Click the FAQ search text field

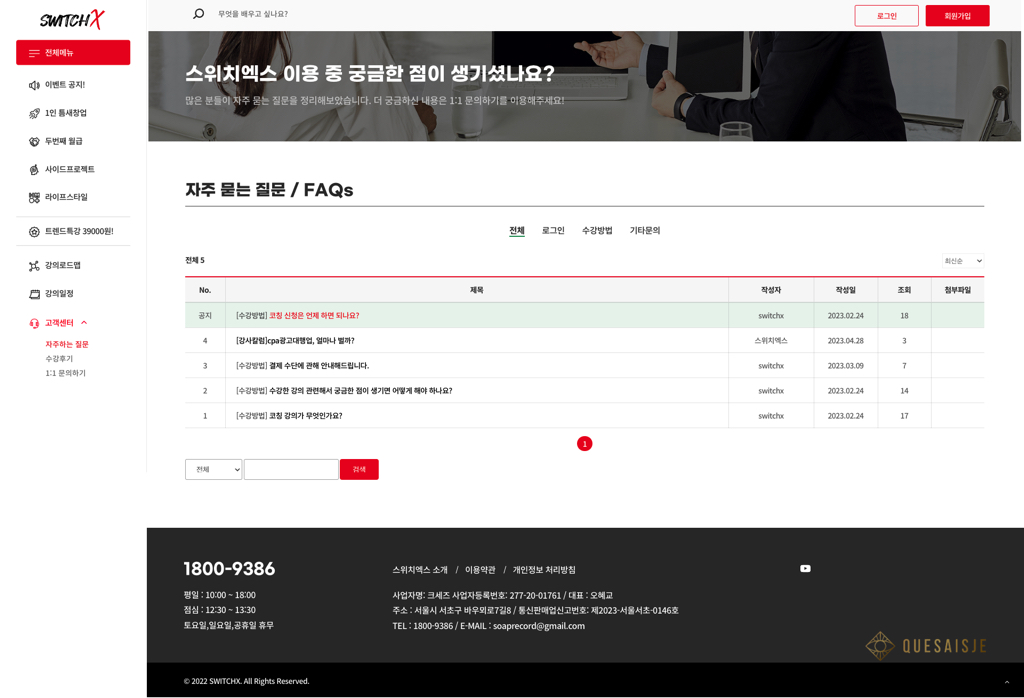click(x=291, y=469)
